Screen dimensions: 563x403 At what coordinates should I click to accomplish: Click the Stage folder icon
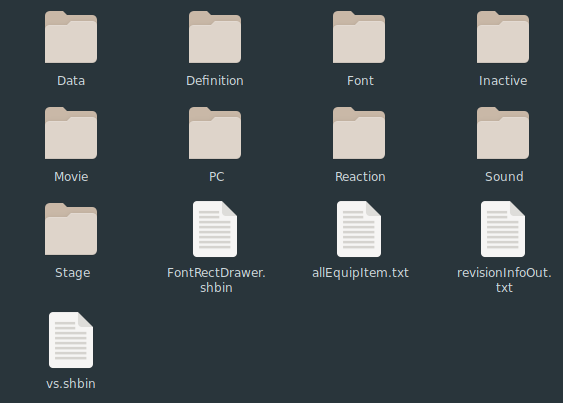point(71,229)
